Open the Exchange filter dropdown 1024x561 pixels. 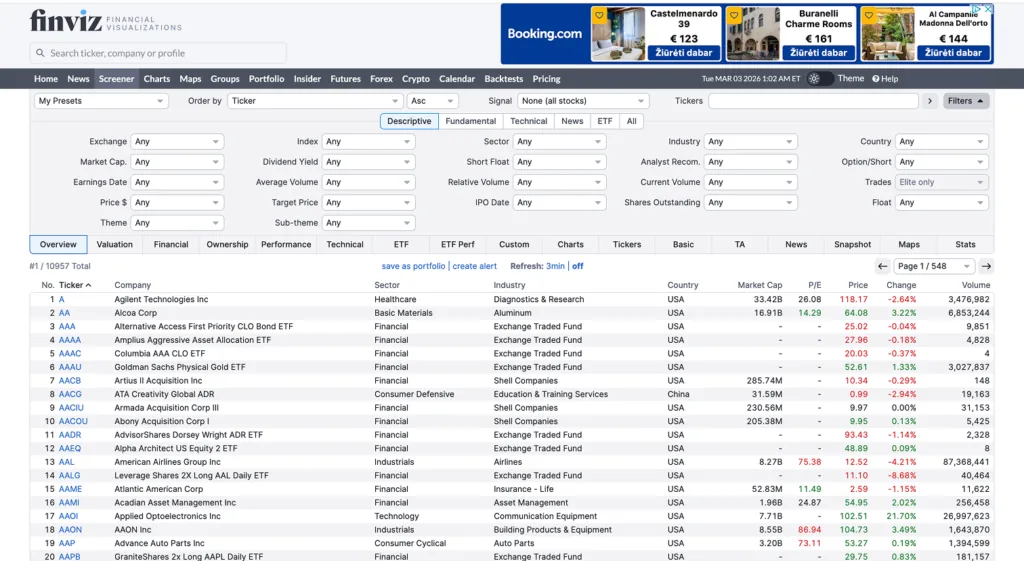tap(177, 141)
